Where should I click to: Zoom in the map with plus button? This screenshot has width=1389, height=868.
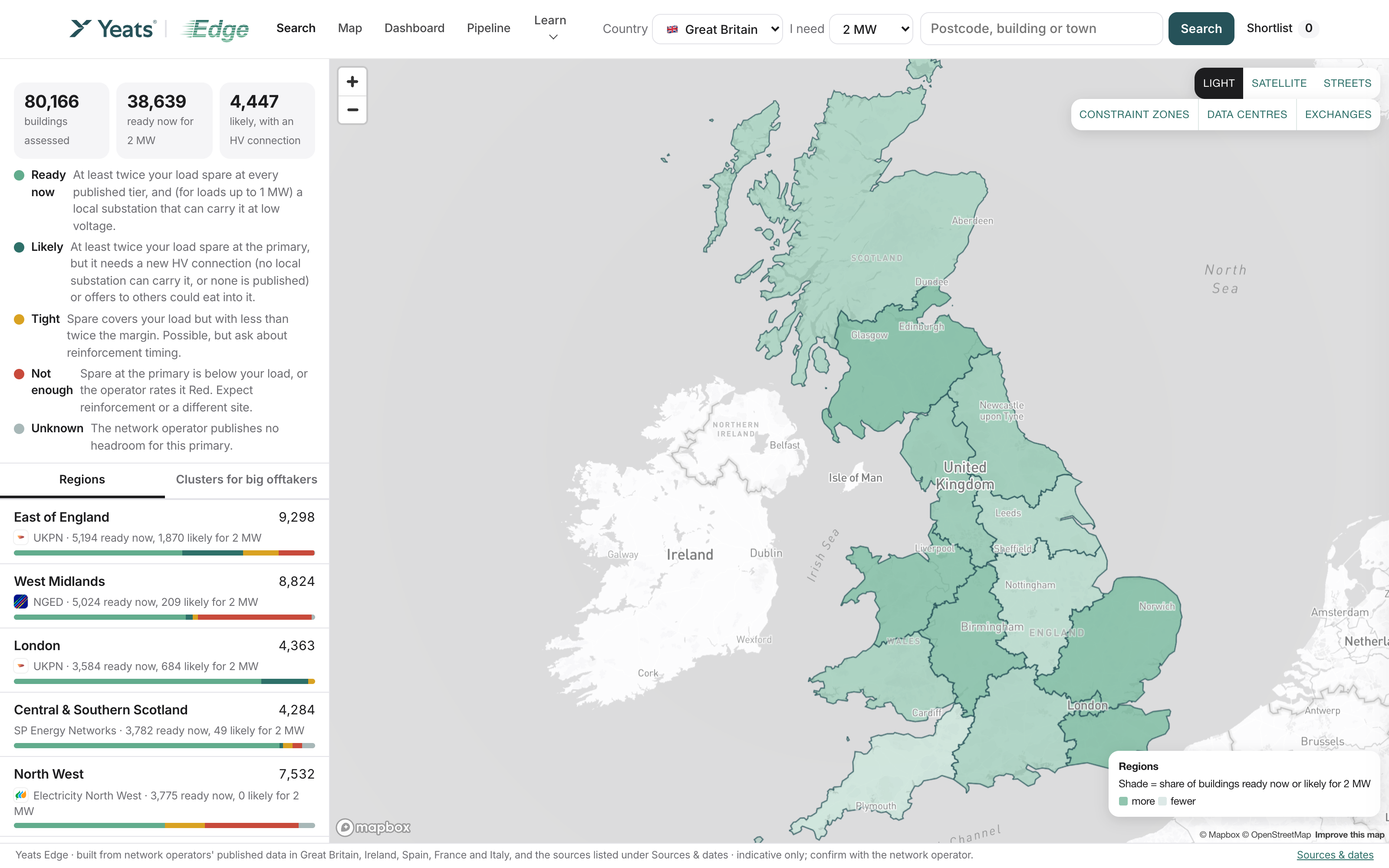(x=352, y=82)
